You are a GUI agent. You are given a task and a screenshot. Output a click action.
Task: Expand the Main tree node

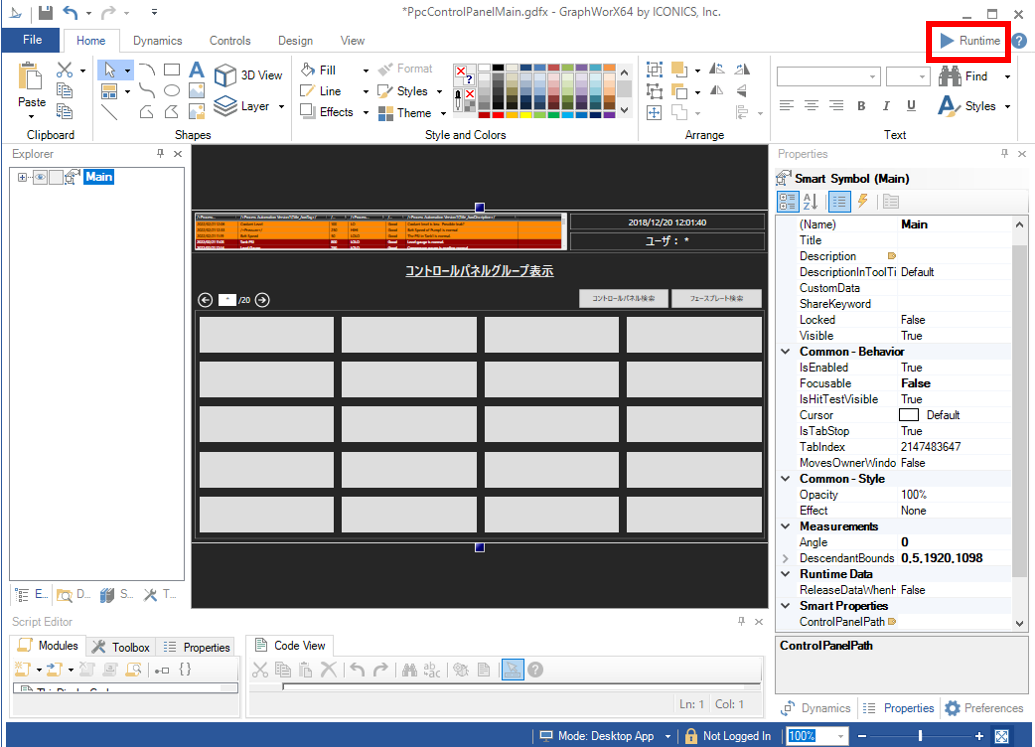(x=22, y=177)
